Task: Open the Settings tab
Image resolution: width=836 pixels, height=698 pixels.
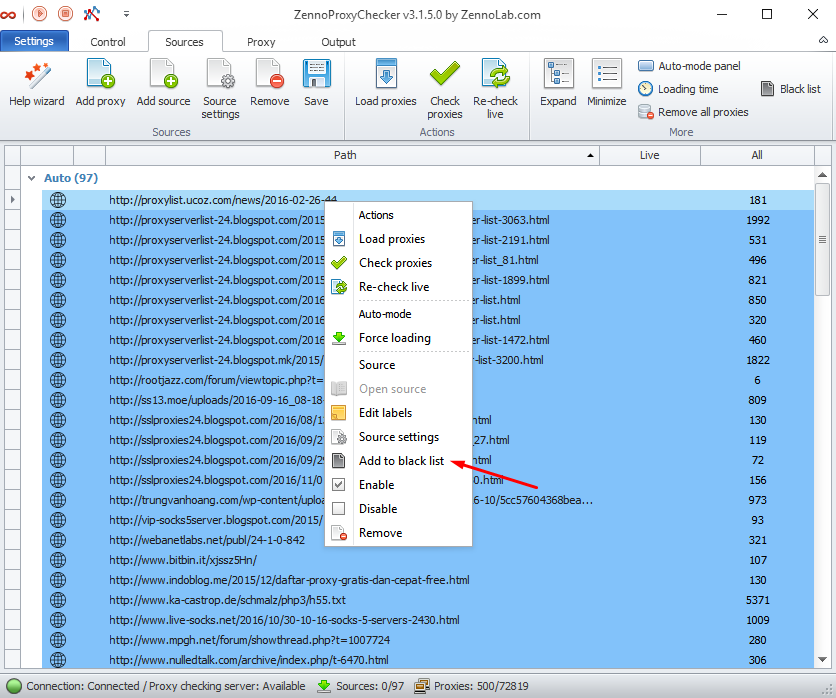Action: (34, 41)
